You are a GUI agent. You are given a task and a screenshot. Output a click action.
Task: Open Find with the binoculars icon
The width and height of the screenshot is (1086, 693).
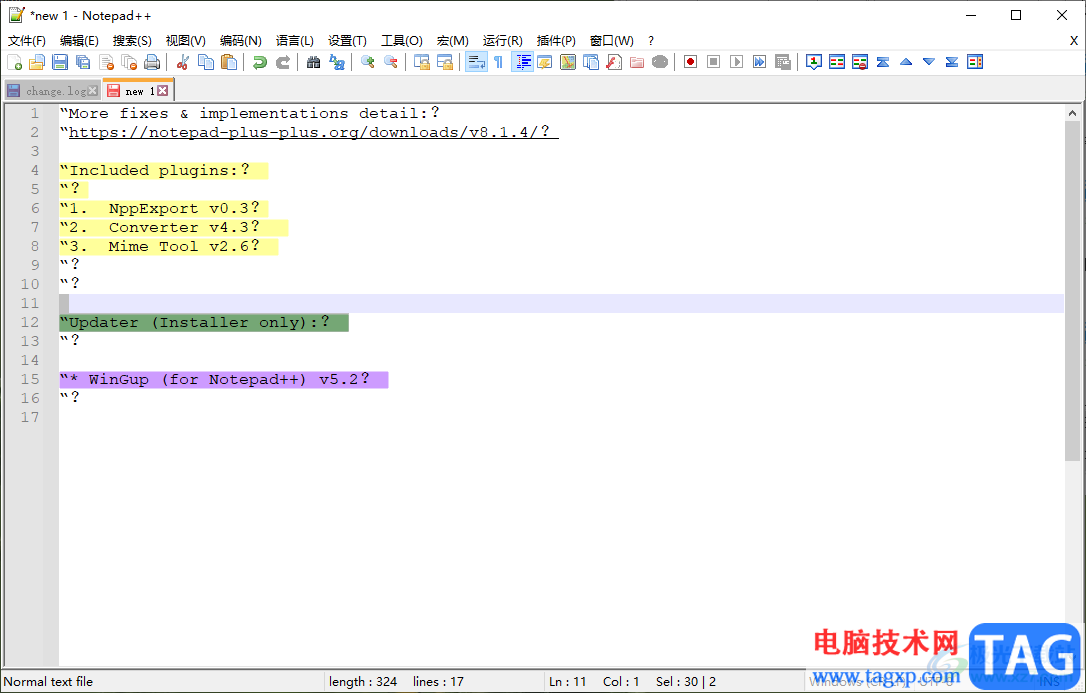tap(314, 62)
